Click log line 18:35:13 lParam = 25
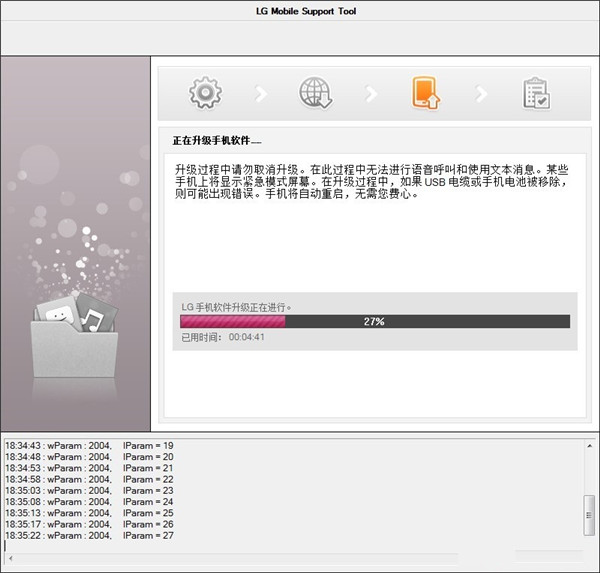The height and width of the screenshot is (573, 600). point(89,513)
